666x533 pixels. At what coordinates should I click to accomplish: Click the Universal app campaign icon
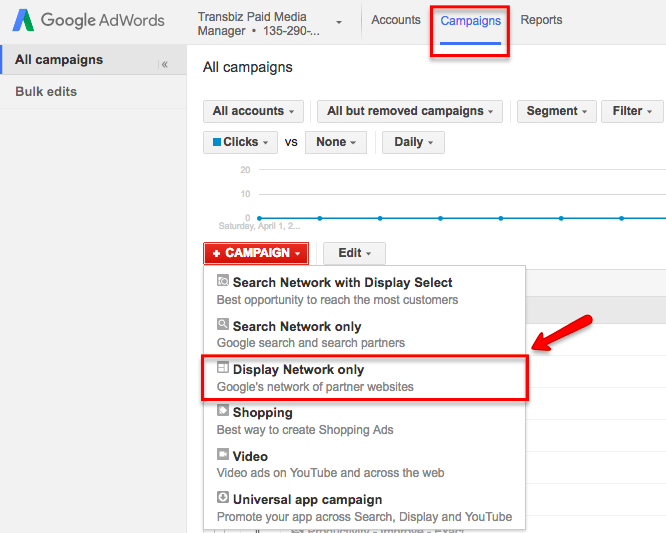(223, 498)
